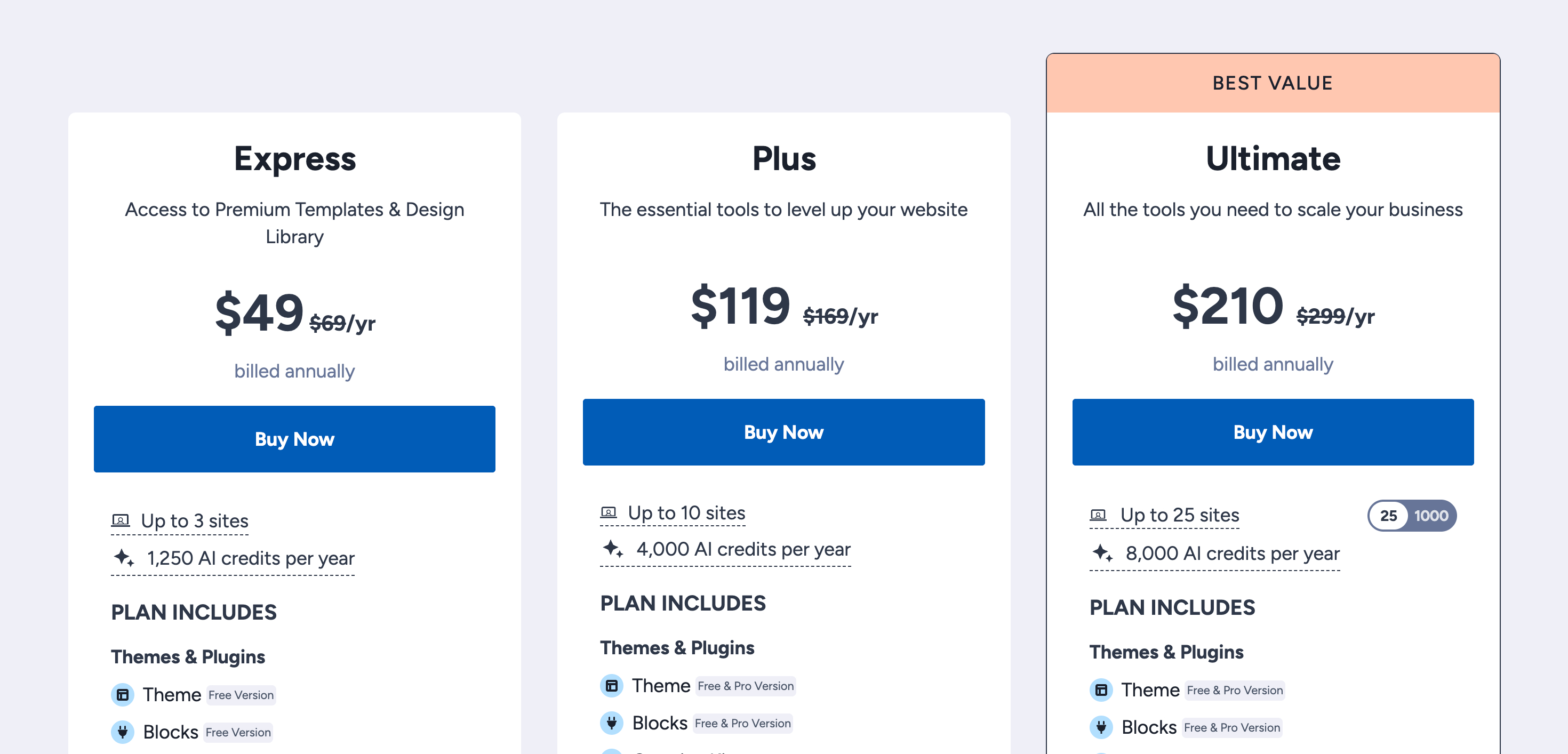Select the 25 sites toggle option

[1388, 516]
